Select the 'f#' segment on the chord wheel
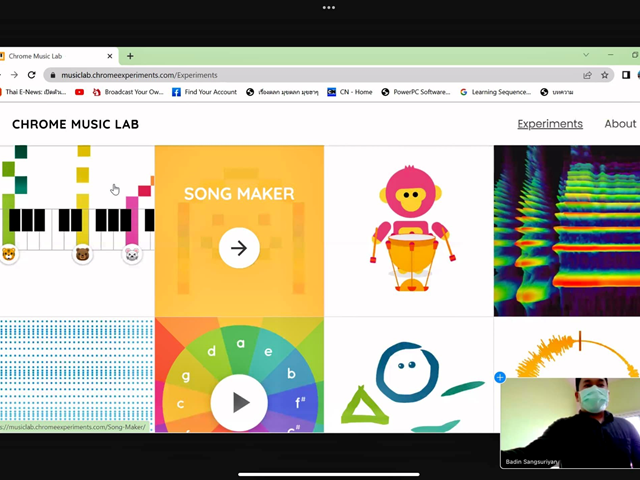This screenshot has width=640, height=480. 300,402
